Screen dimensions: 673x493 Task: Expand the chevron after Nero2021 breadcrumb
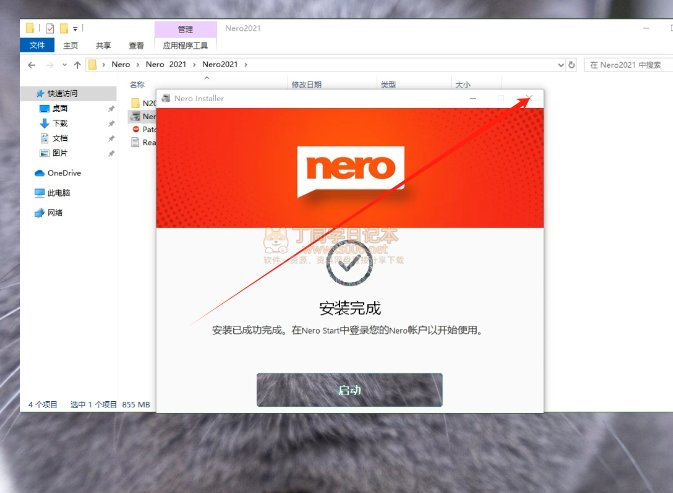pos(246,65)
